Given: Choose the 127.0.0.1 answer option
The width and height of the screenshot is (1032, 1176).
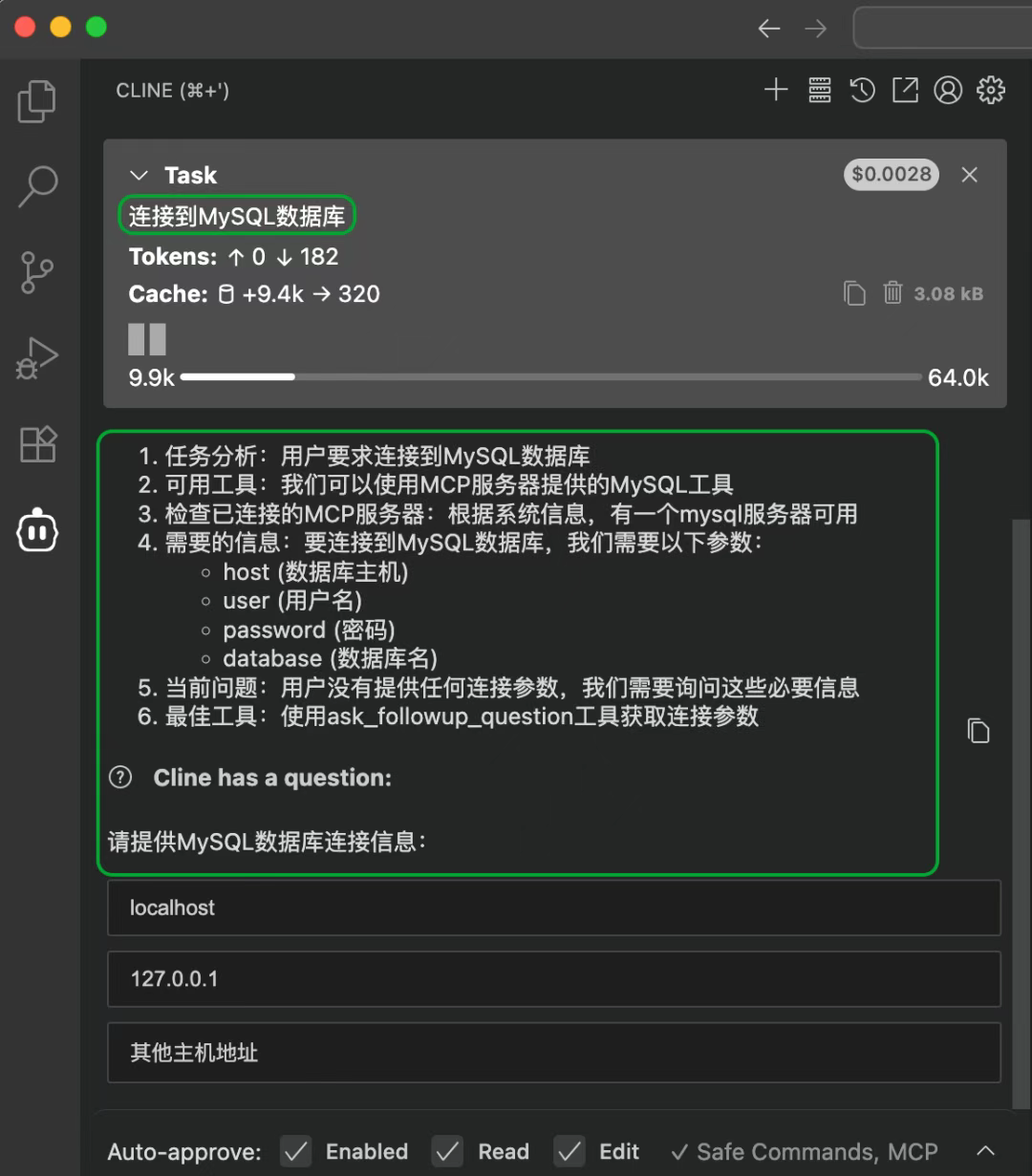Looking at the screenshot, I should pyautogui.click(x=554, y=978).
